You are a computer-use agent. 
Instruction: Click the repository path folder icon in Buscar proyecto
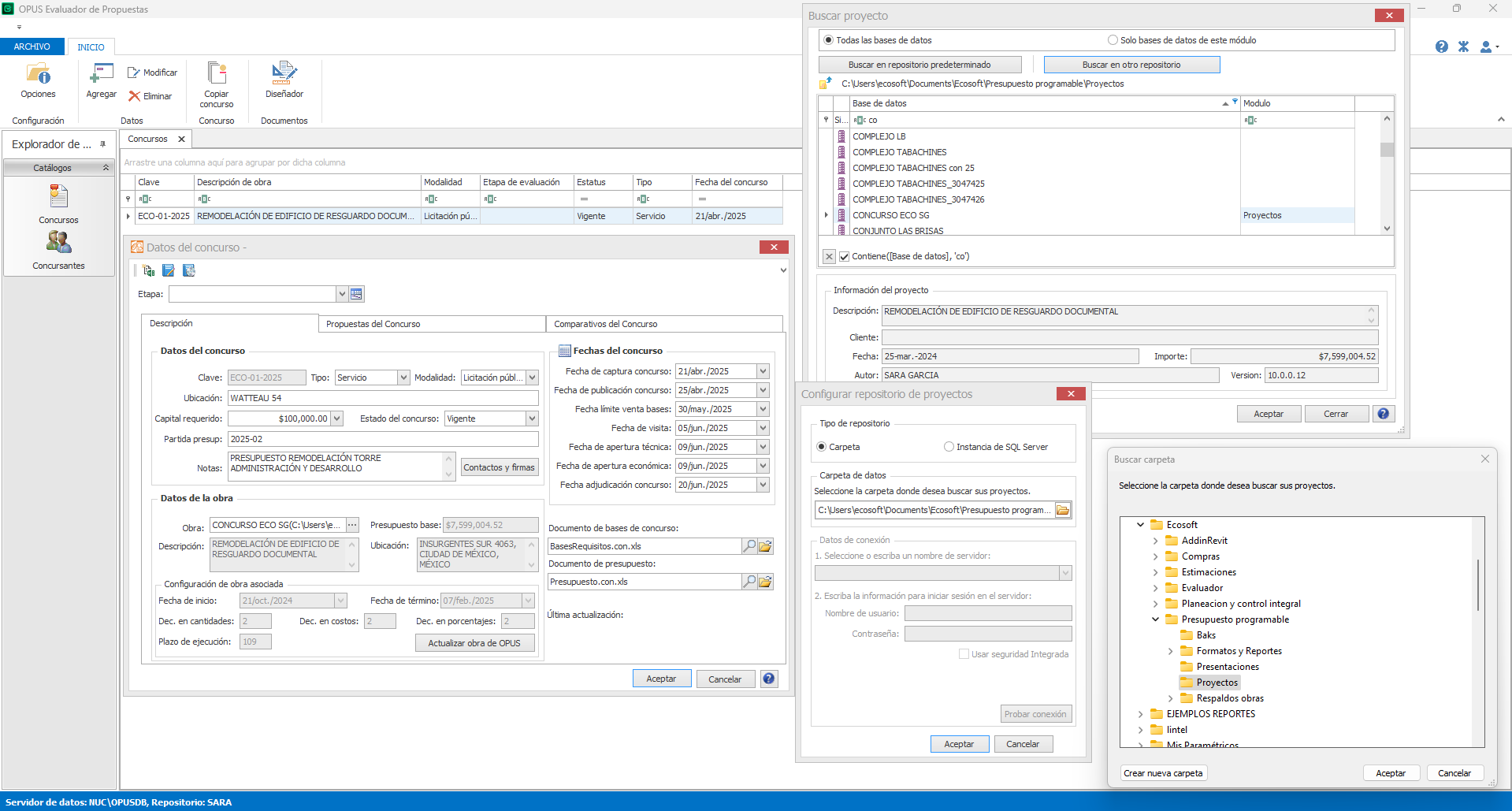pyautogui.click(x=826, y=84)
